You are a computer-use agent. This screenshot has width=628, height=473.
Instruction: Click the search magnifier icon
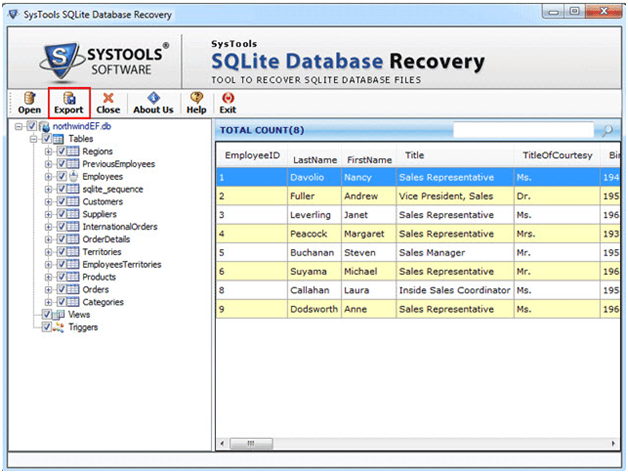coord(606,131)
